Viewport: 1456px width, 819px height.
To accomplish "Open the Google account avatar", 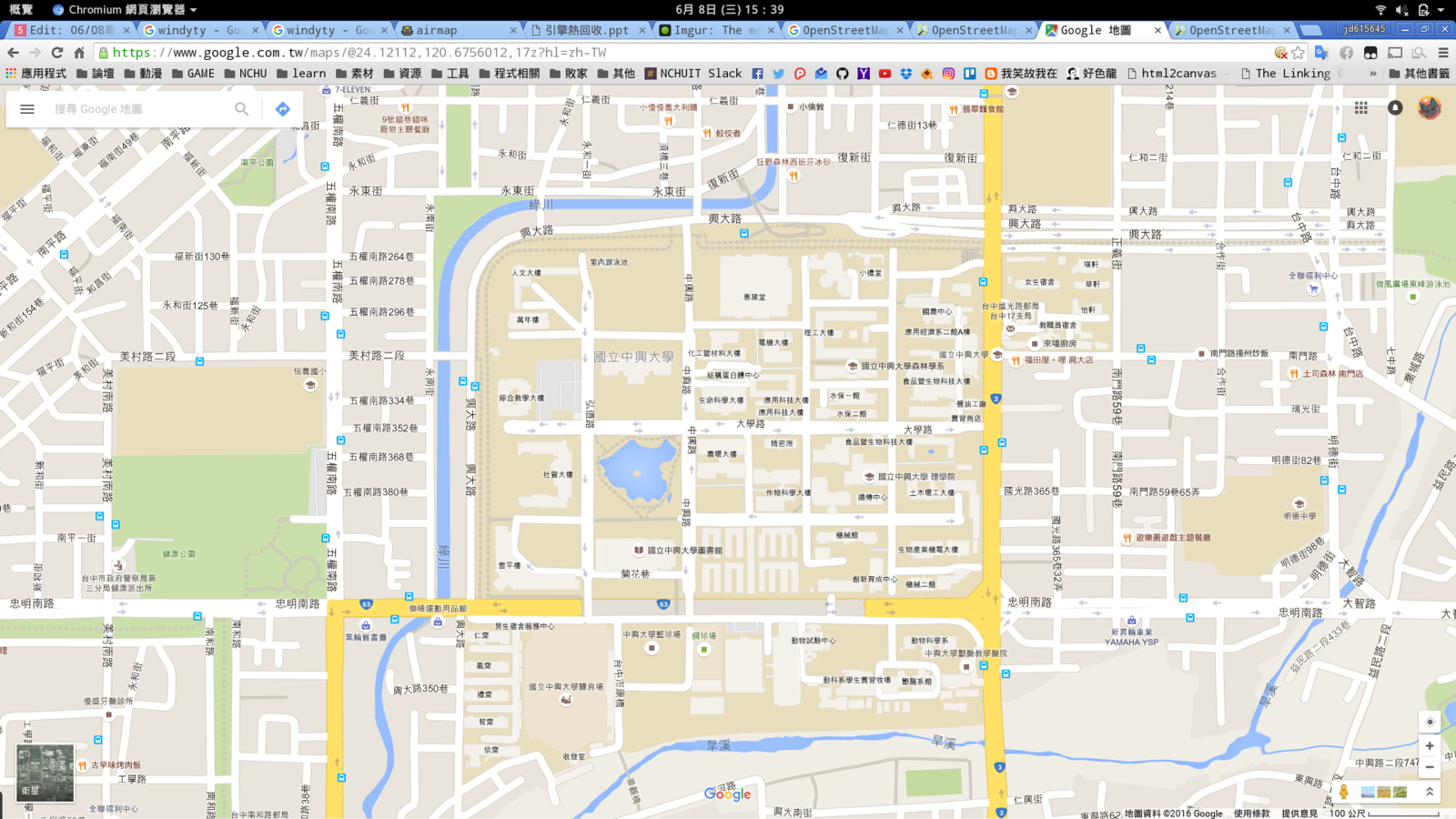I will pos(1430,108).
